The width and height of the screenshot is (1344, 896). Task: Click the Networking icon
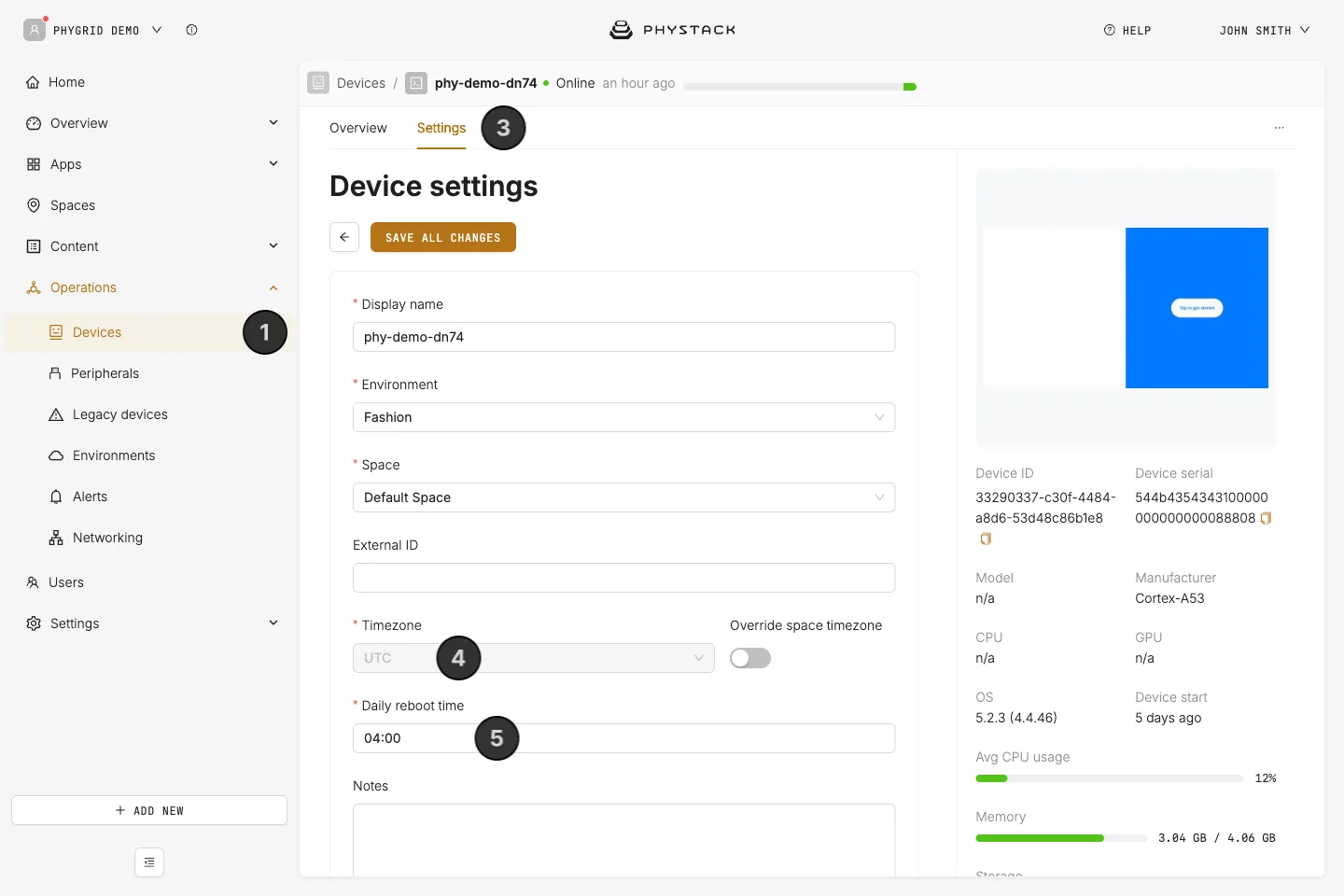[x=56, y=538]
